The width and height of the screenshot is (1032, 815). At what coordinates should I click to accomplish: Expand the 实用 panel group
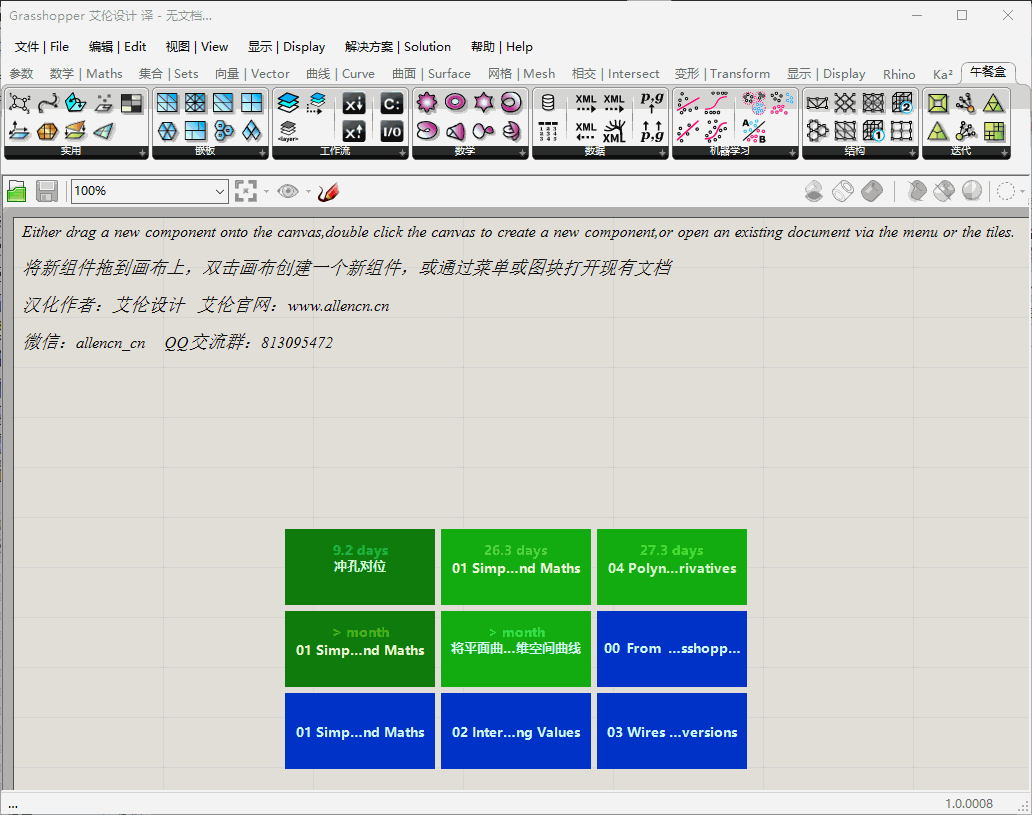(x=142, y=153)
